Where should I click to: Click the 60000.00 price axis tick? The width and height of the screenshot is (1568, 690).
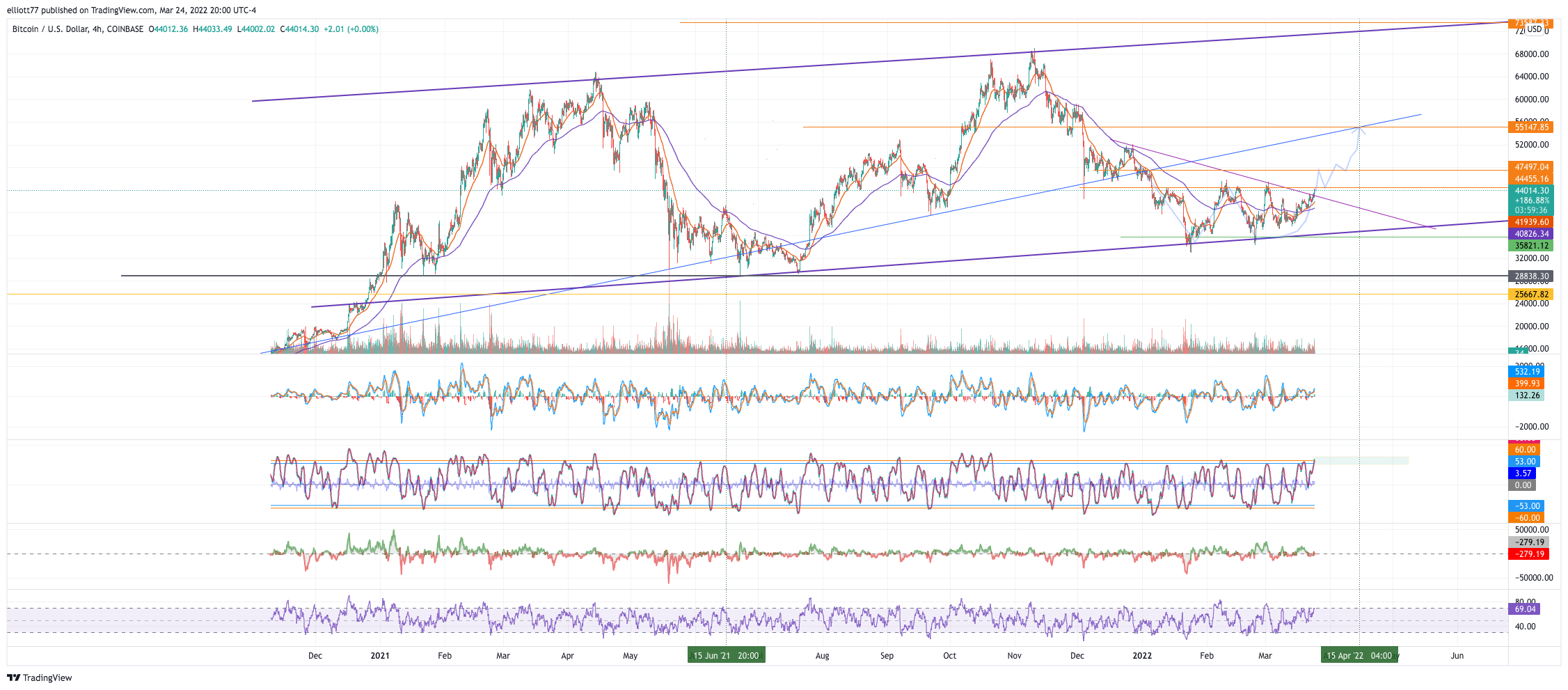coord(1532,100)
